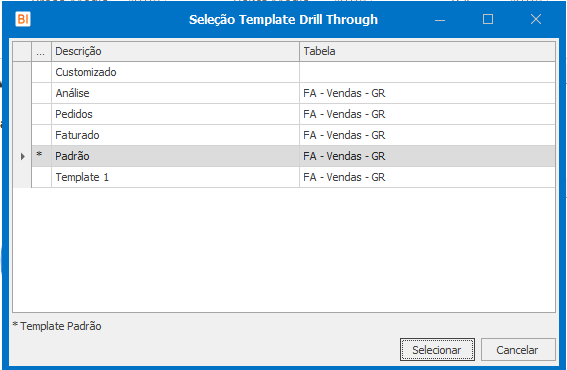This screenshot has width=567, height=370.
Task: Click the BI application icon in title bar
Action: pyautogui.click(x=23, y=19)
